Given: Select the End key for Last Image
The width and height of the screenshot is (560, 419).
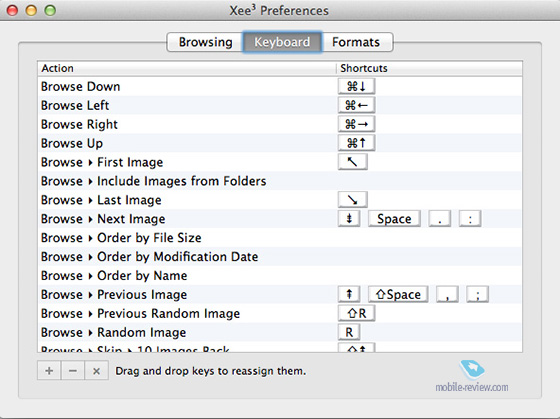Looking at the screenshot, I should click(352, 200).
